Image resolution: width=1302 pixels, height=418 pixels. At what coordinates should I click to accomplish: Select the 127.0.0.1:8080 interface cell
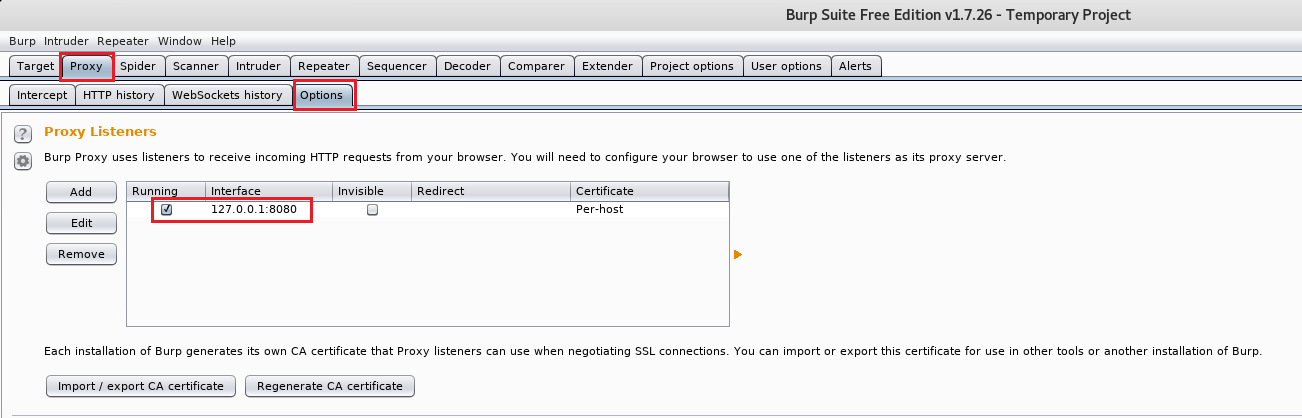click(x=269, y=210)
